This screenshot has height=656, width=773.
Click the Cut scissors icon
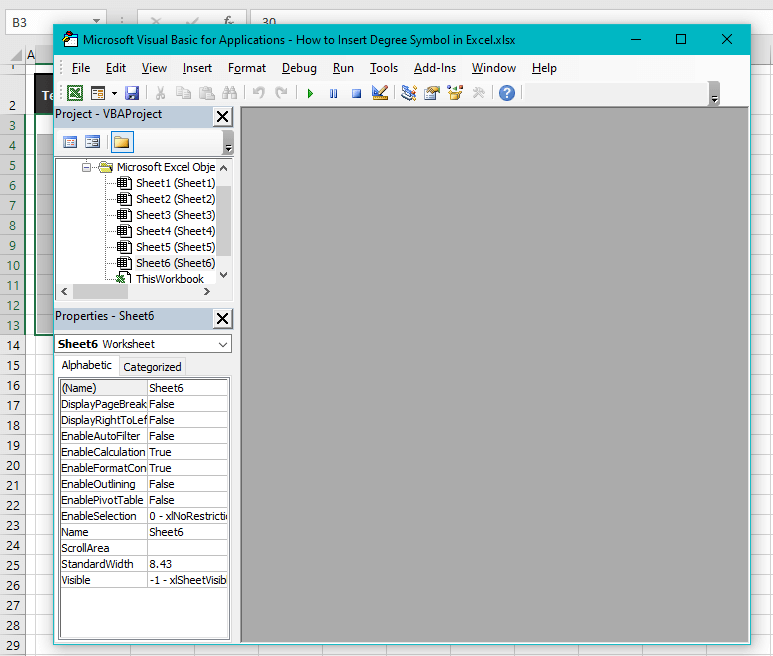point(160,93)
